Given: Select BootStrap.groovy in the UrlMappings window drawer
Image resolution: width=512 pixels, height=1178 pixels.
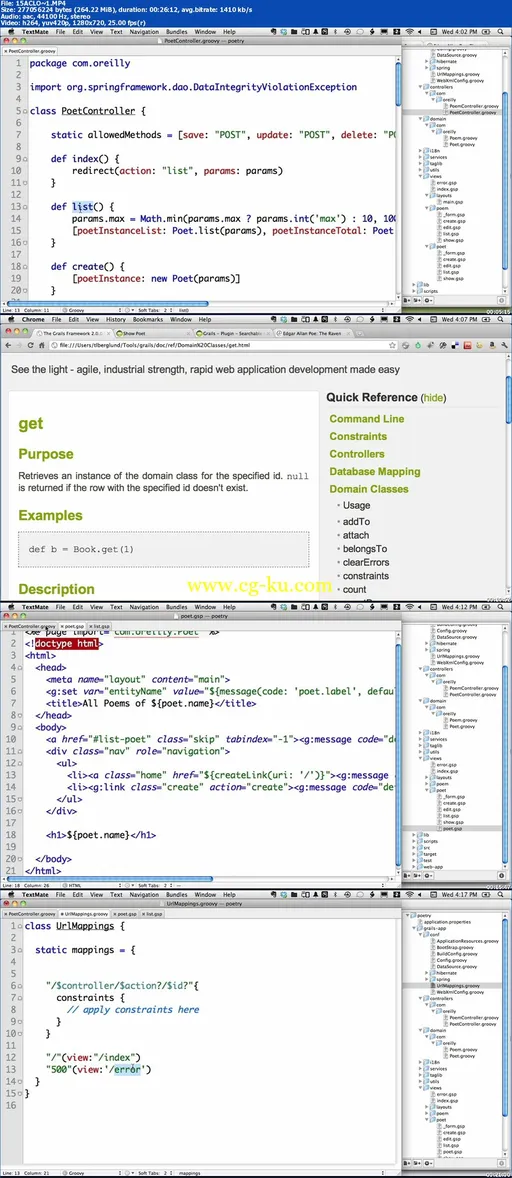Looking at the screenshot, I should click(x=456, y=947).
